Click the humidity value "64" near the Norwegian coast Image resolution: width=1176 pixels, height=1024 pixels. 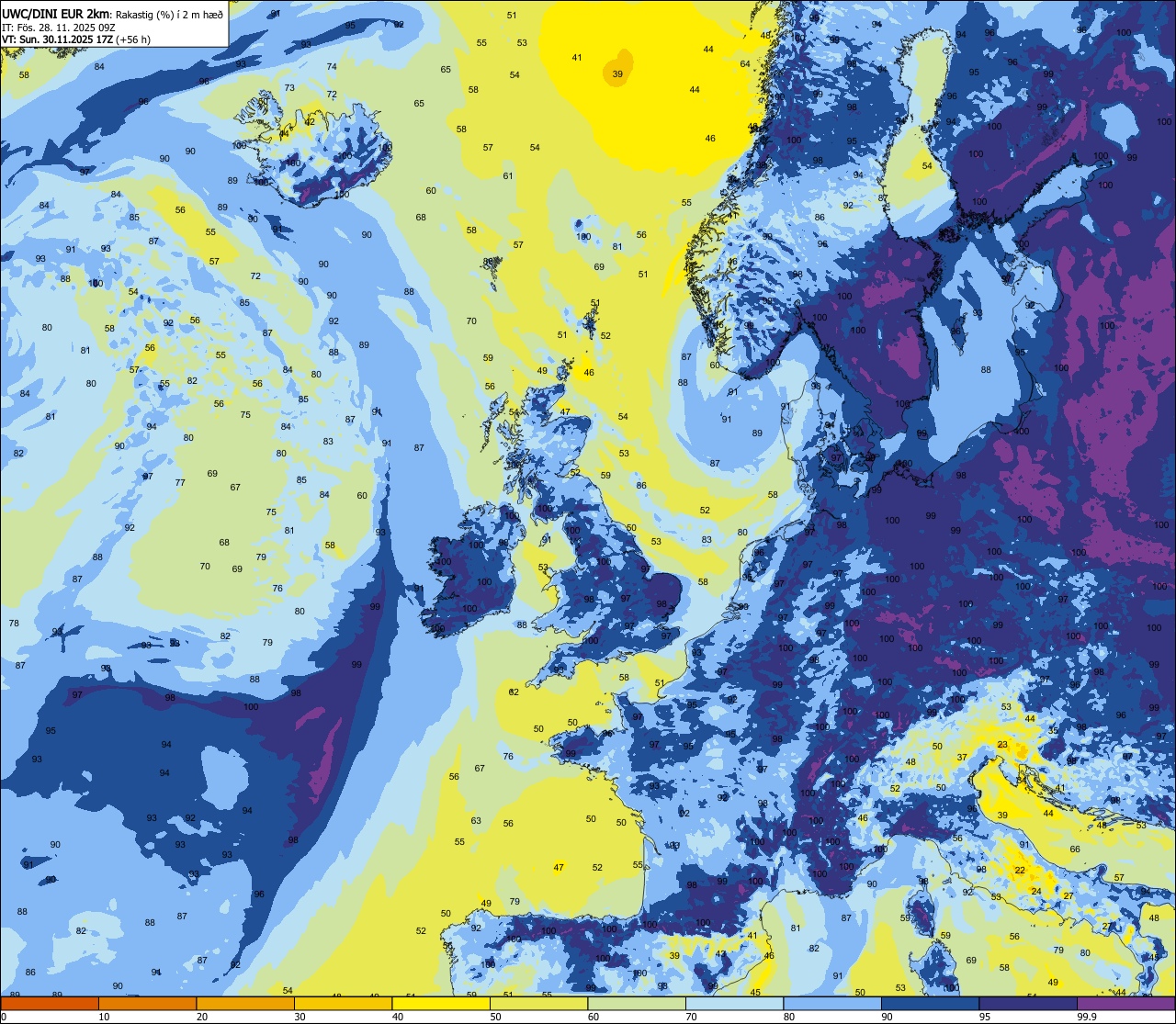click(745, 64)
